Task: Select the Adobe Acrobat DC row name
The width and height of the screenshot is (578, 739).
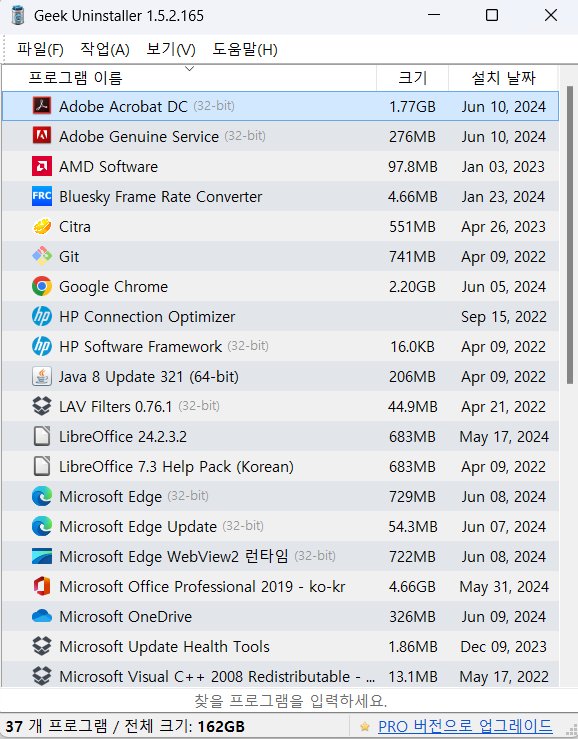Action: [x=123, y=107]
